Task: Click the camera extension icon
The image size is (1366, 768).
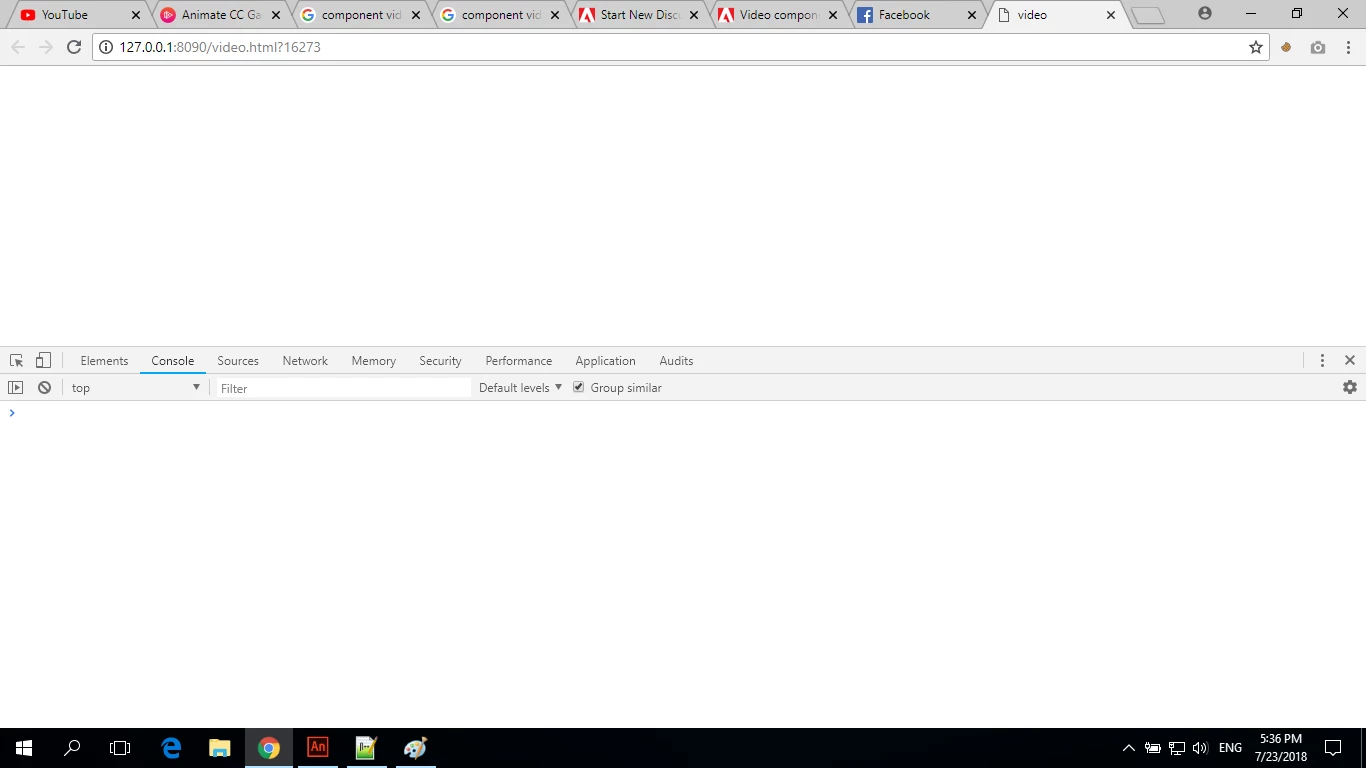Action: coord(1318,47)
